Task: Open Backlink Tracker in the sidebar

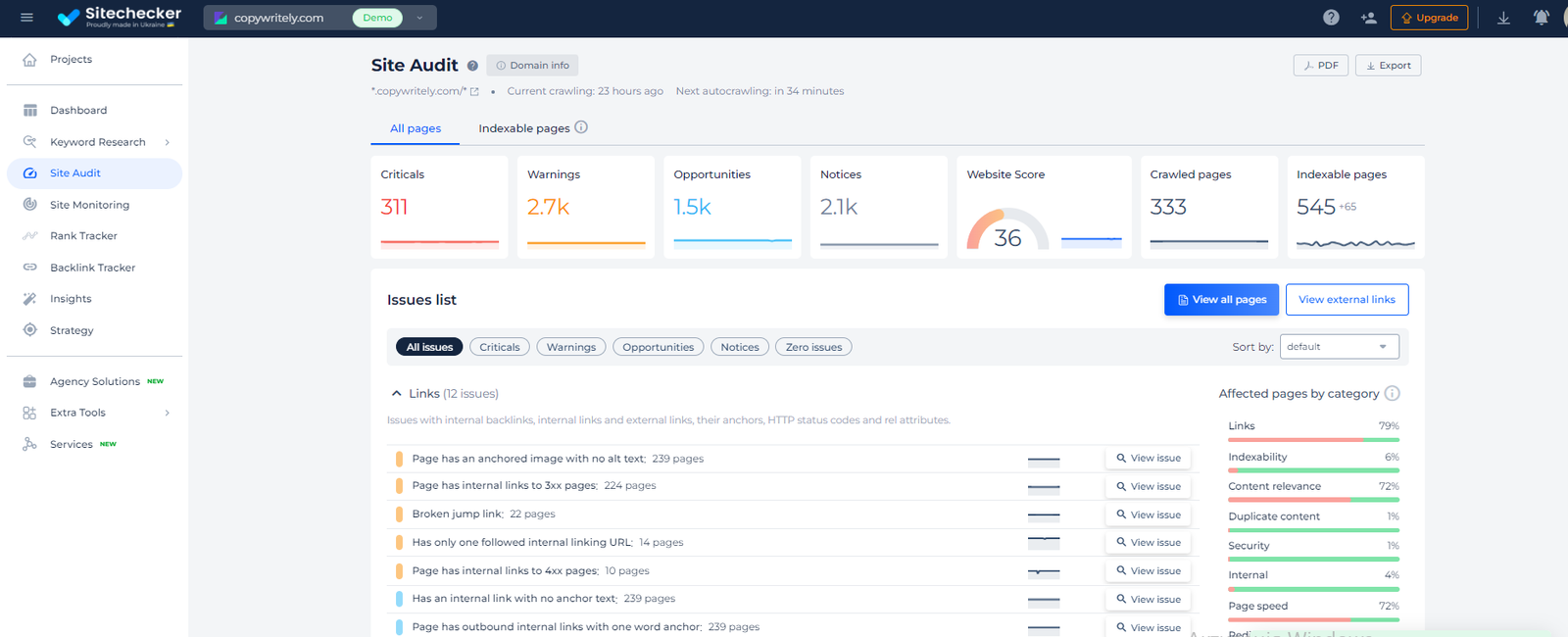Action: coord(92,268)
